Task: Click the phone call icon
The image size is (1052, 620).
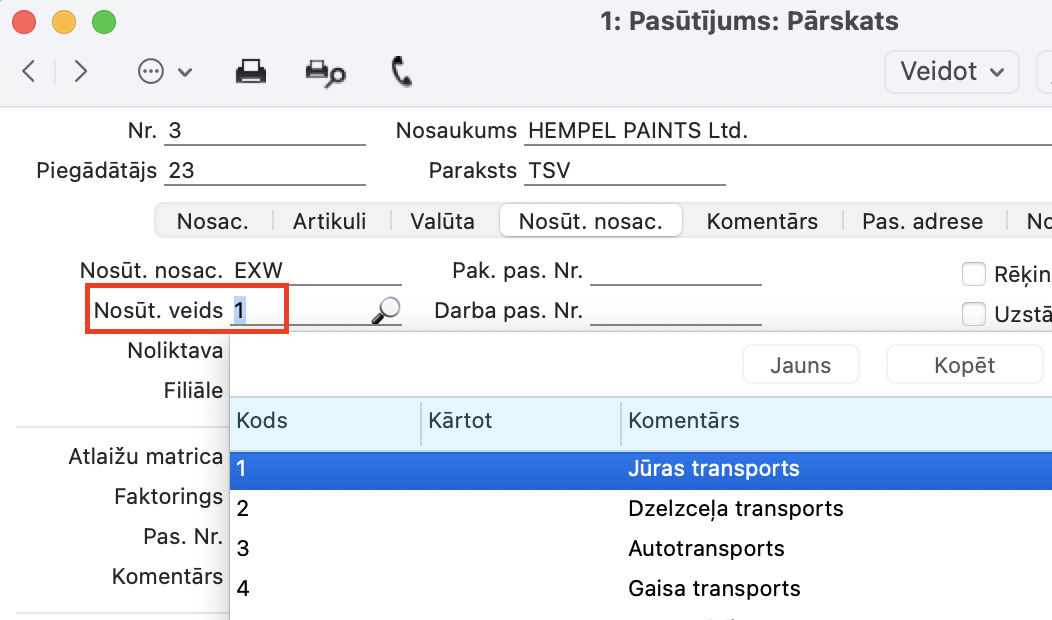Action: (401, 71)
